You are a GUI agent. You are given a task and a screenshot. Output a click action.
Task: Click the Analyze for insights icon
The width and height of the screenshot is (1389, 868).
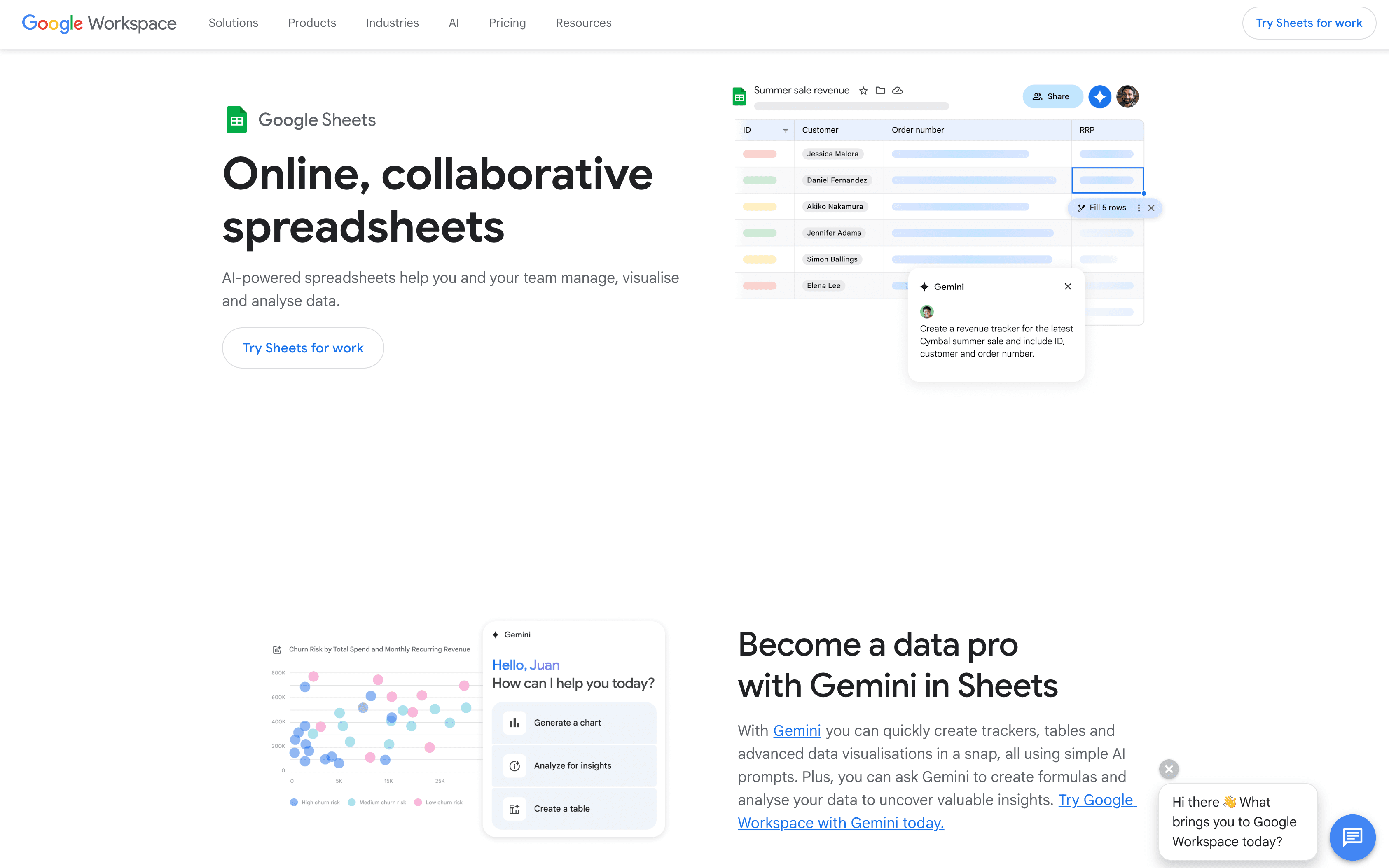[514, 766]
